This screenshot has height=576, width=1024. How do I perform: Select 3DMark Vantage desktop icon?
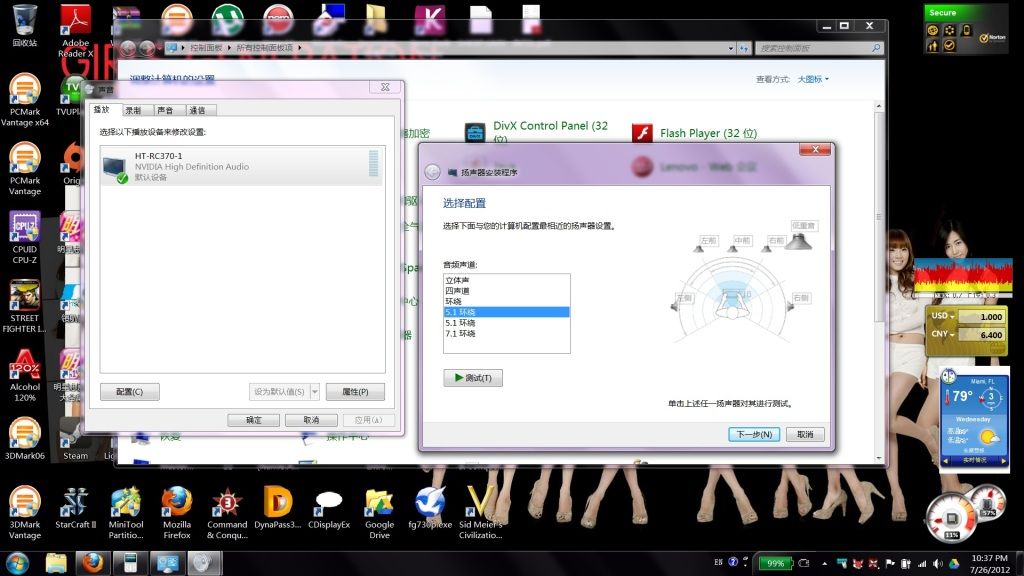(x=25, y=513)
